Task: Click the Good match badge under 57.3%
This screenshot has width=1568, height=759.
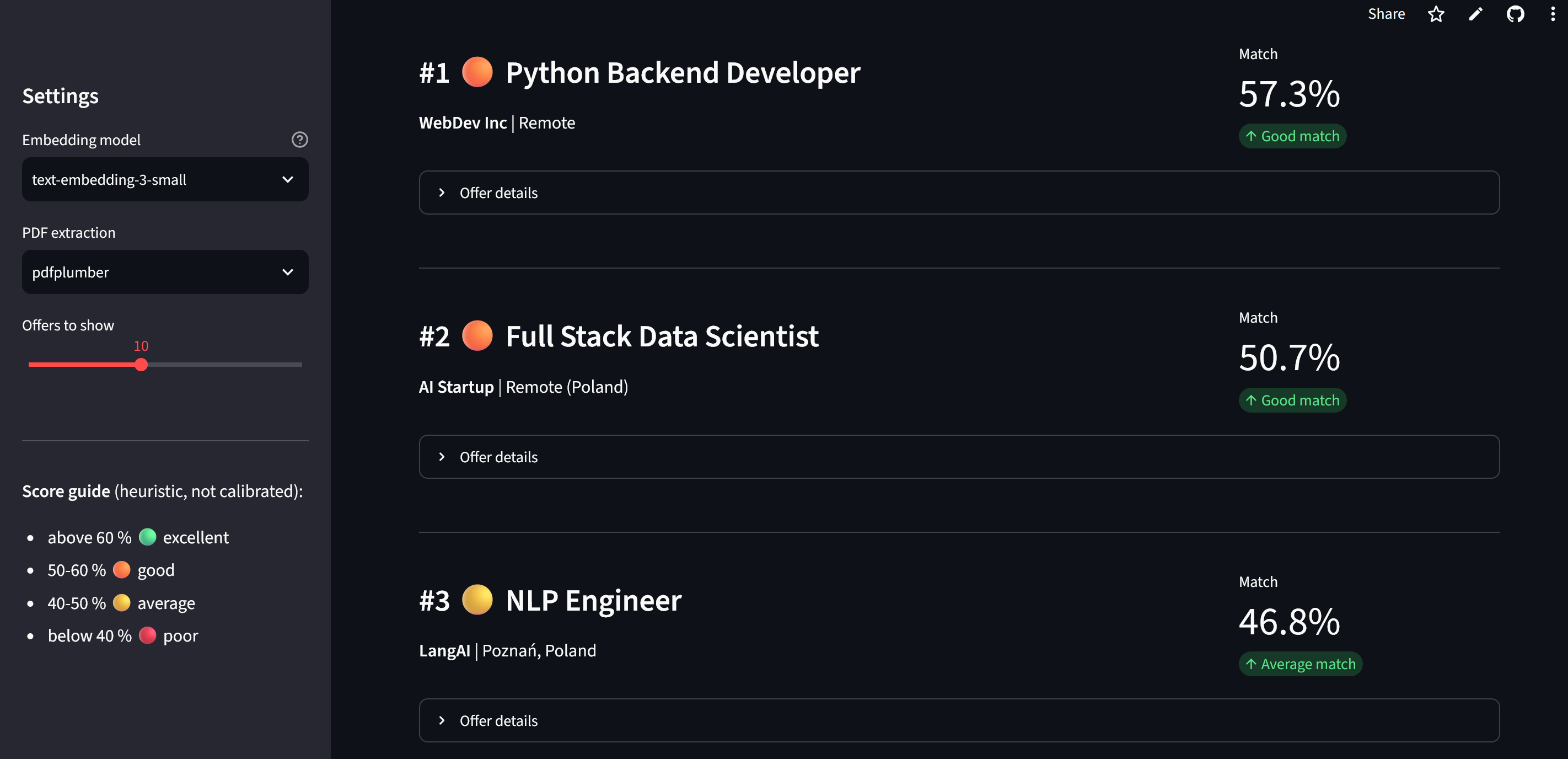Action: [1292, 136]
